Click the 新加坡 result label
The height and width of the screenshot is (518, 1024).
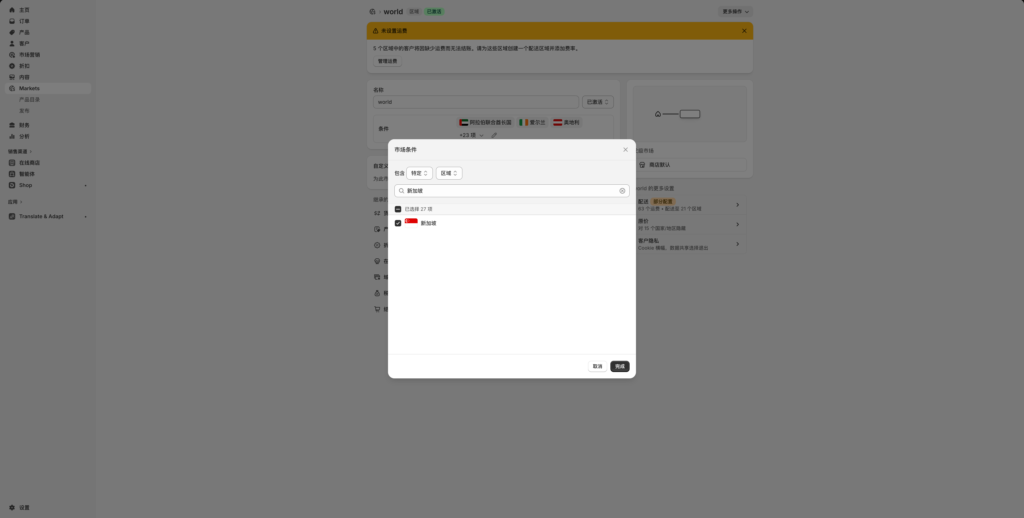point(428,223)
